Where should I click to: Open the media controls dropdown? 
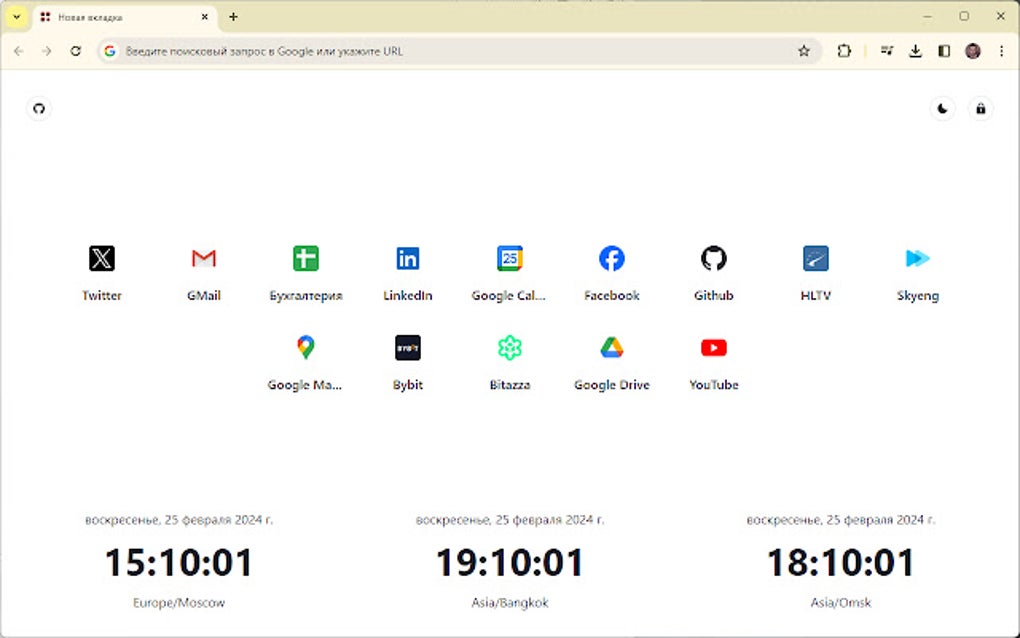(886, 50)
